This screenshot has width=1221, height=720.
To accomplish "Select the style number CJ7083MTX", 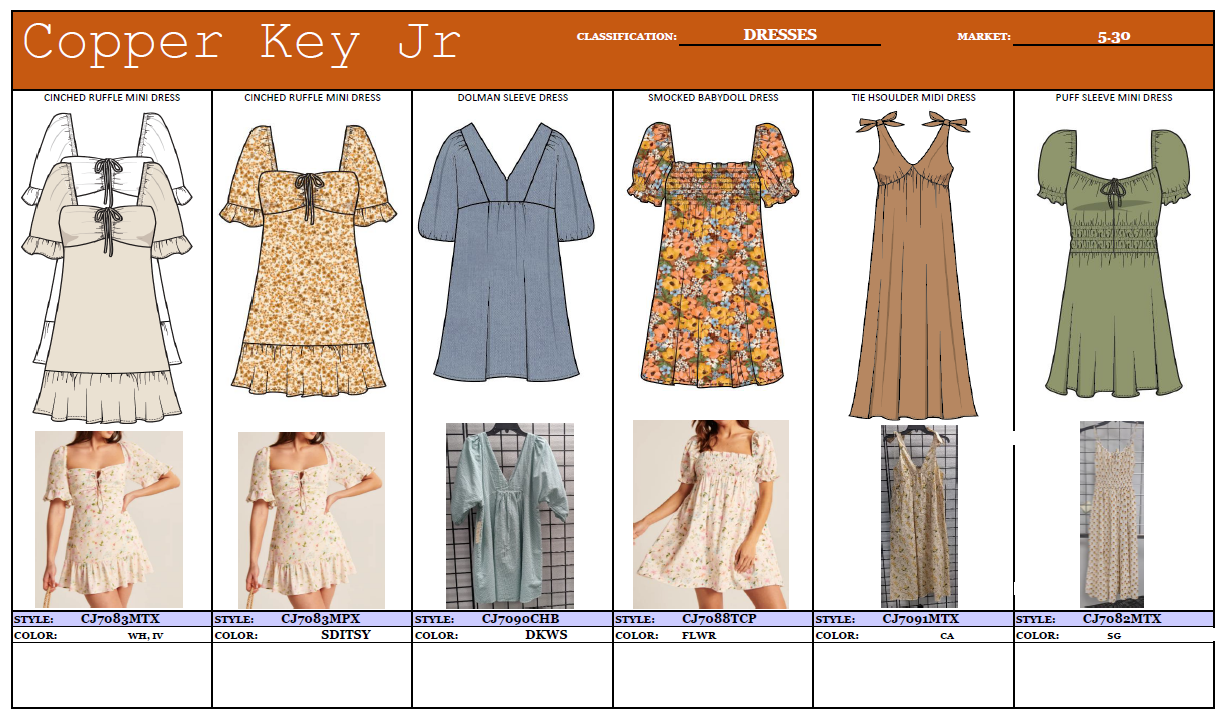I will point(120,619).
